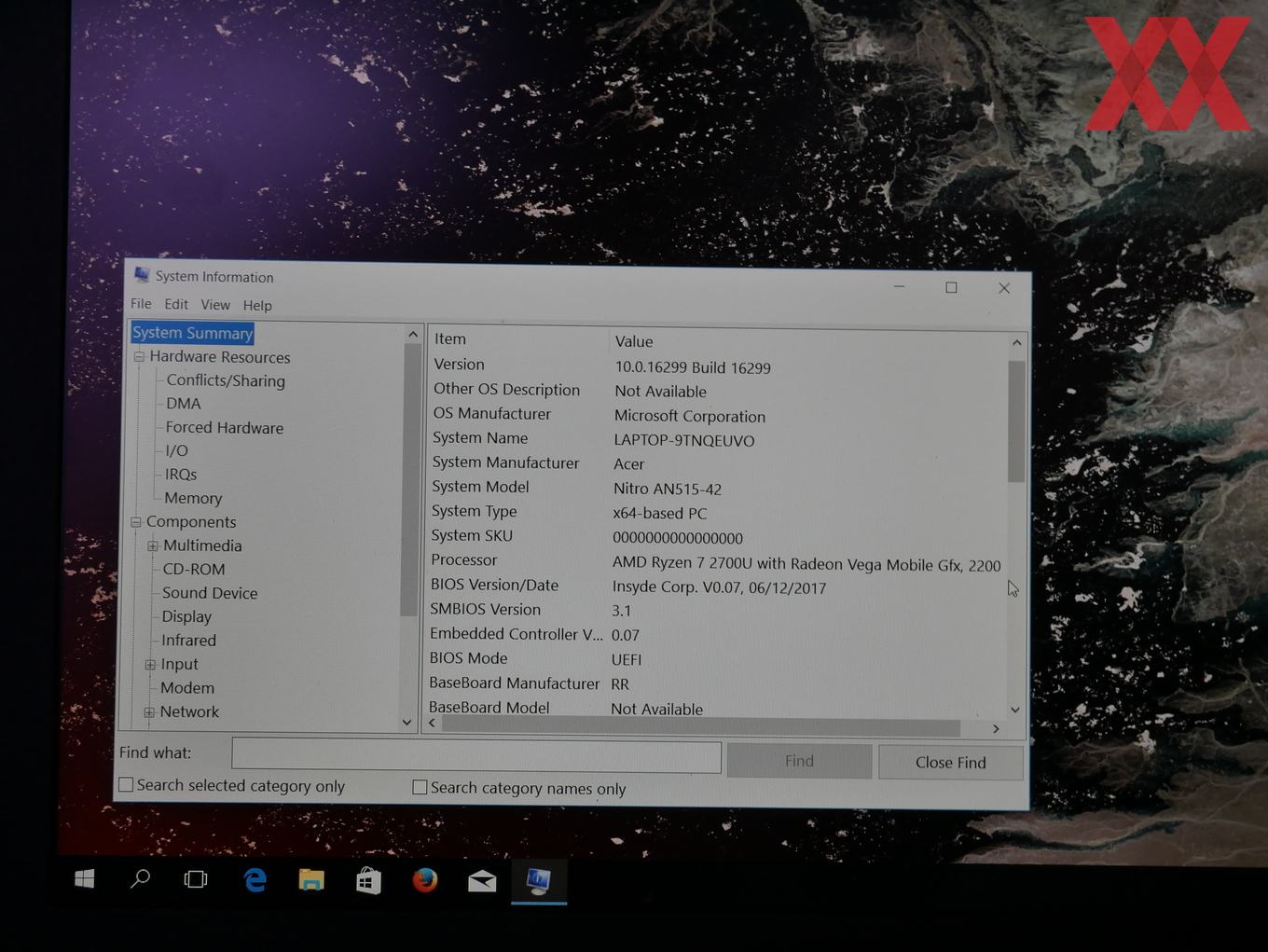Select Modem tree item
Image resolution: width=1268 pixels, height=952 pixels.
pyautogui.click(x=187, y=688)
